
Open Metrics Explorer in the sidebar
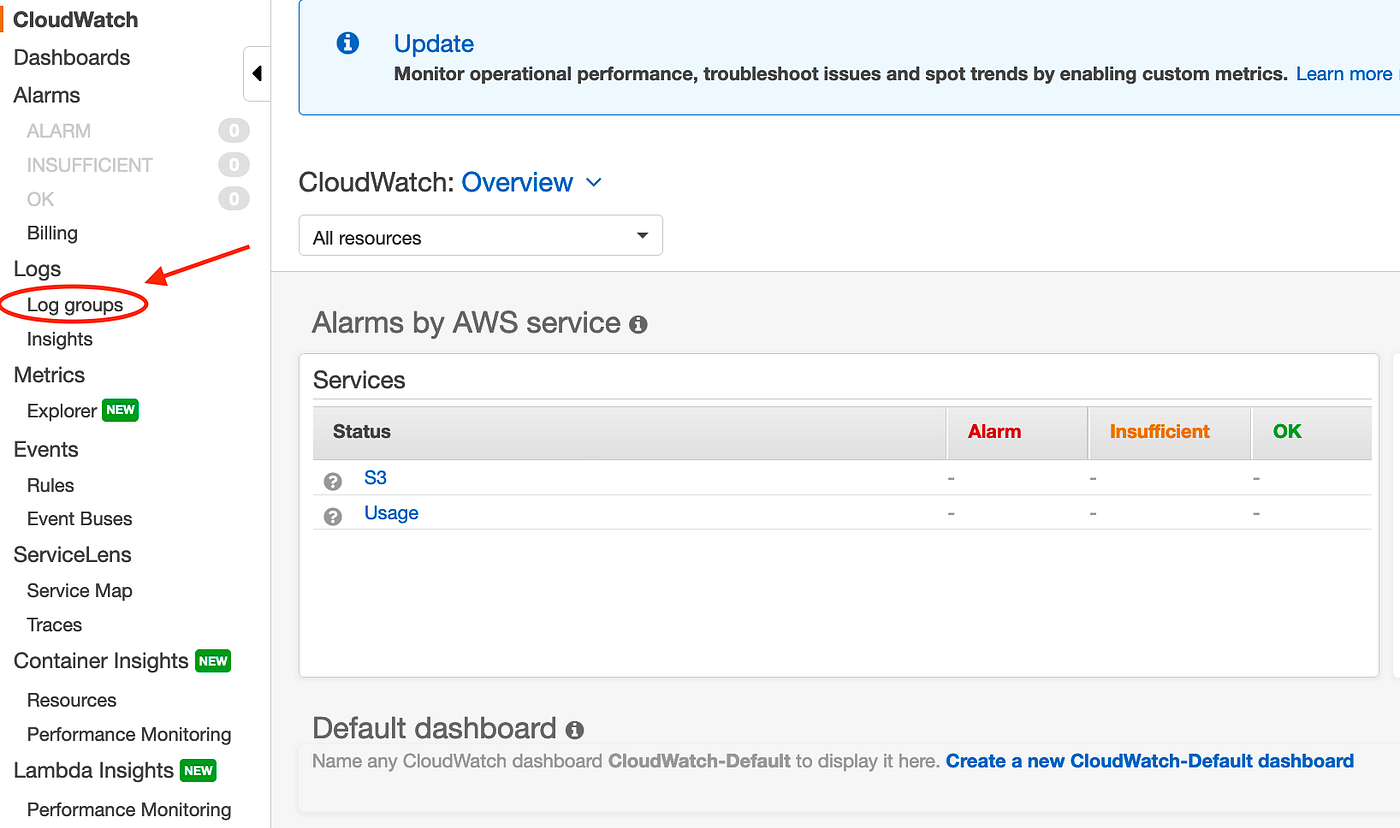click(62, 411)
